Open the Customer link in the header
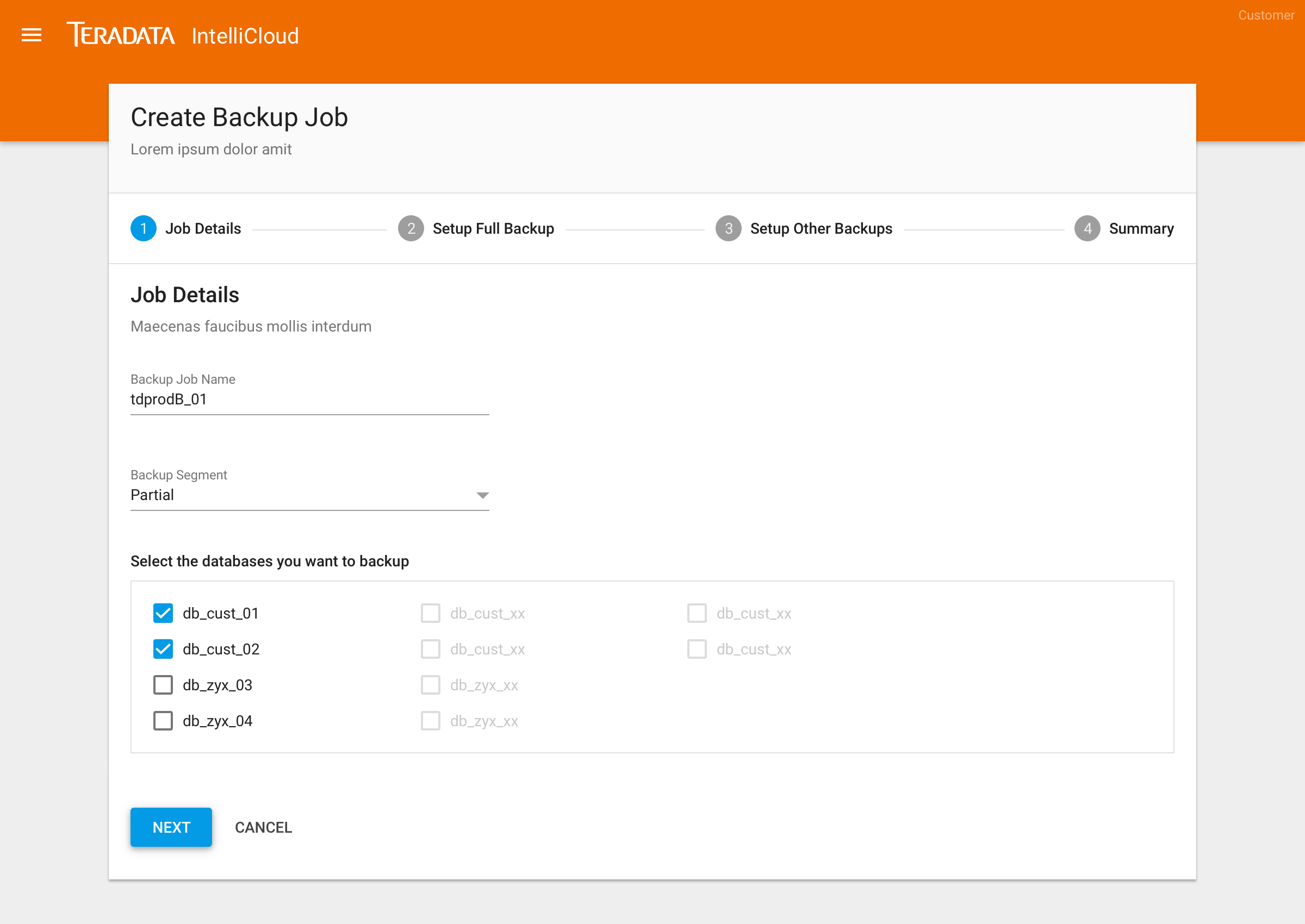 coord(1266,15)
